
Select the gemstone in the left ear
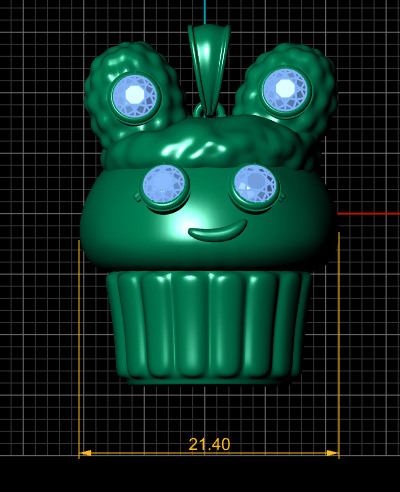[x=134, y=95]
